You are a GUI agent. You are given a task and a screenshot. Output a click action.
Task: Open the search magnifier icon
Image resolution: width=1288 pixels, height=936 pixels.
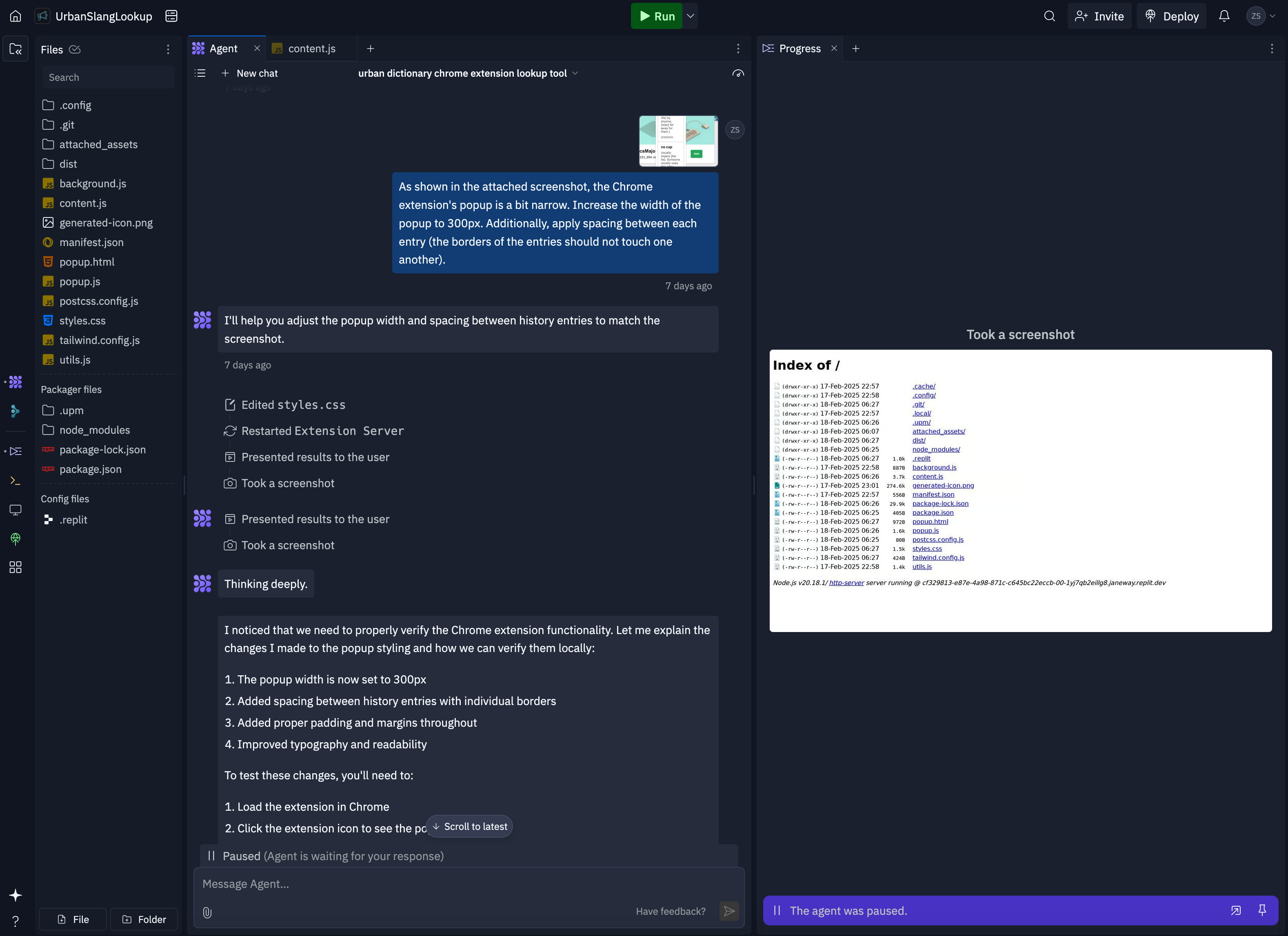[x=1049, y=16]
